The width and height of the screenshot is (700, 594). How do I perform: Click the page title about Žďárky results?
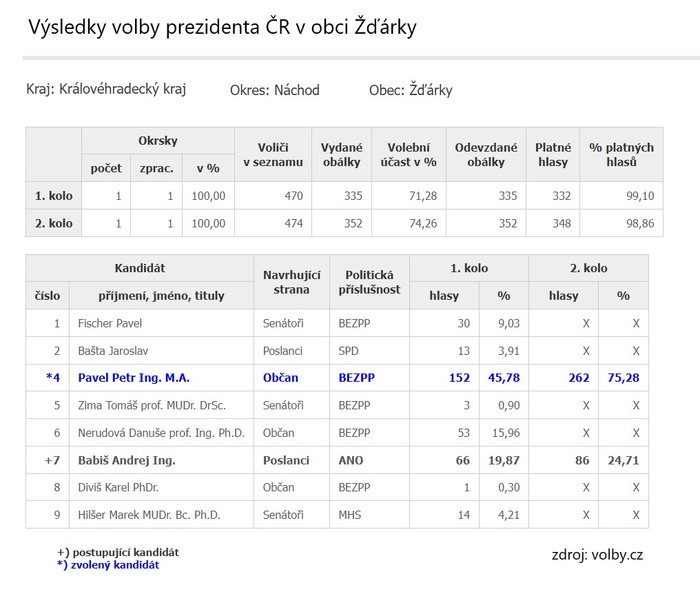tap(222, 27)
